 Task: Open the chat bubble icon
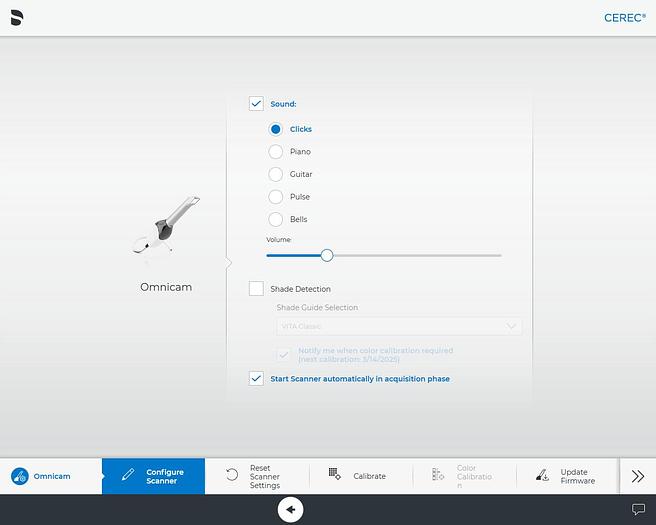click(638, 510)
